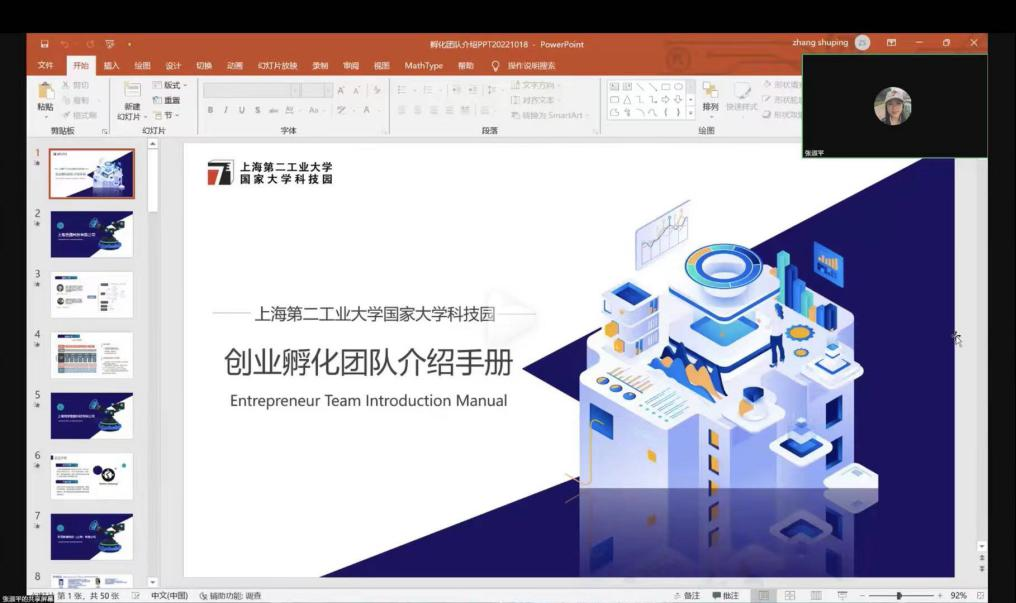Image resolution: width=1016 pixels, height=603 pixels.
Task: Apply italic formatting with the I icon
Action: point(225,110)
